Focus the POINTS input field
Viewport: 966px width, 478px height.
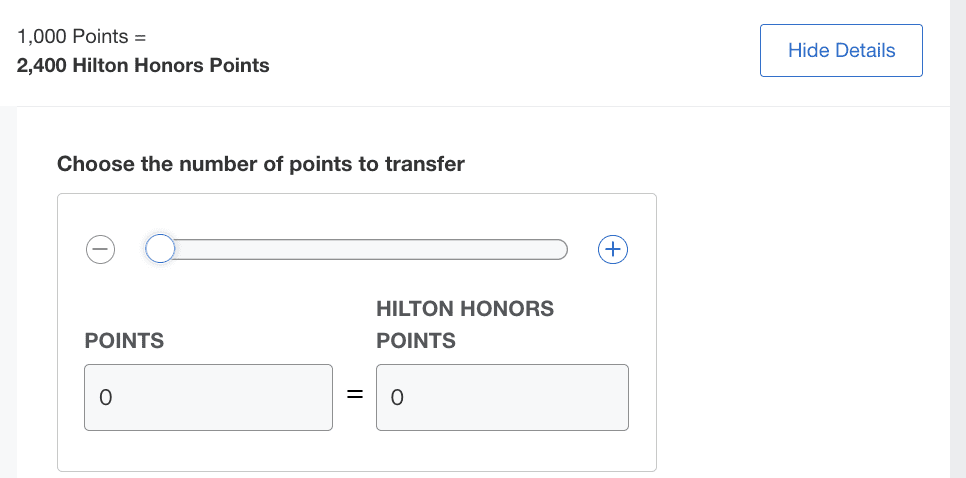point(208,397)
